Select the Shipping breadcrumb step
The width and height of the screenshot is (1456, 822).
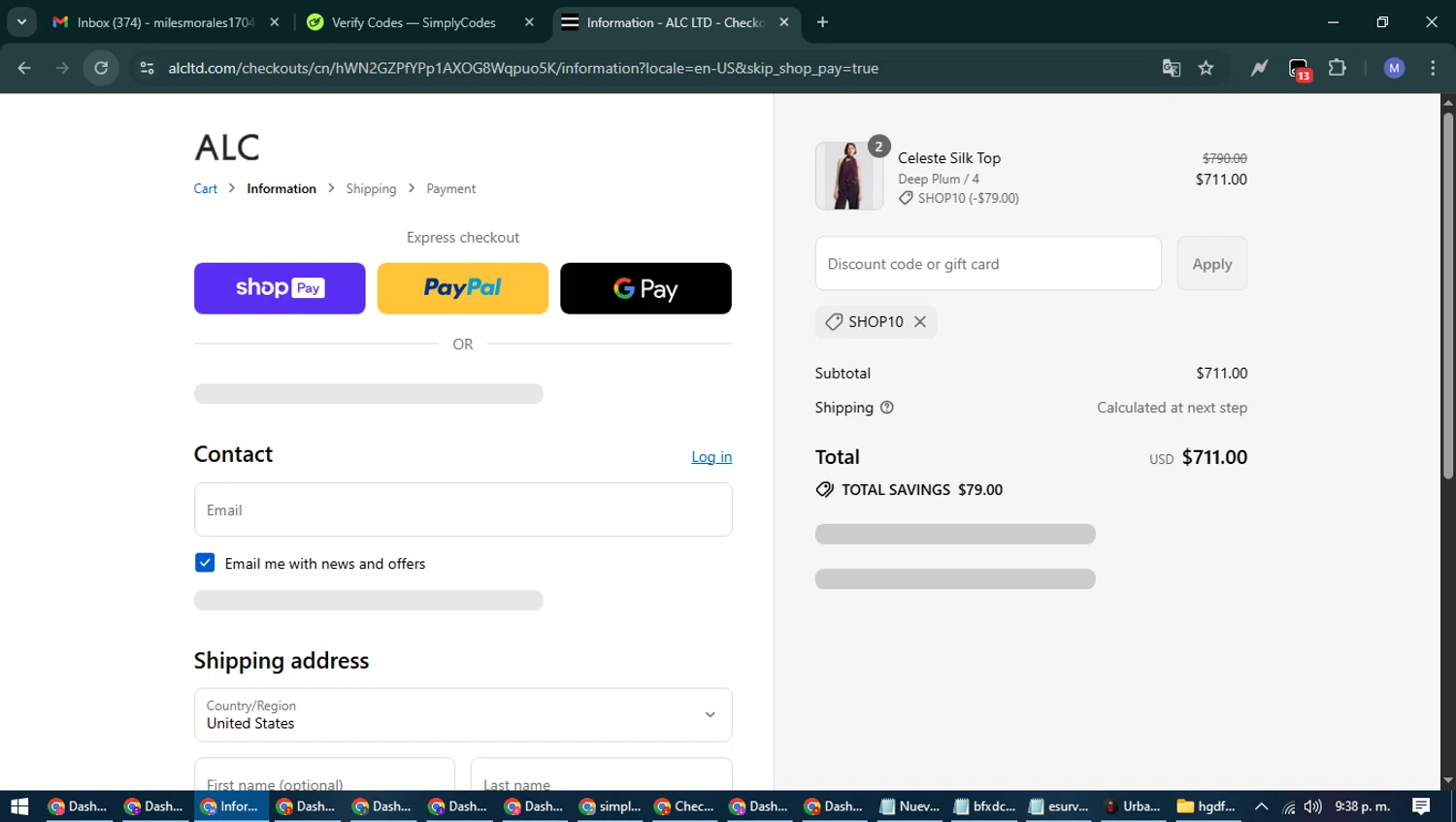[x=371, y=188]
